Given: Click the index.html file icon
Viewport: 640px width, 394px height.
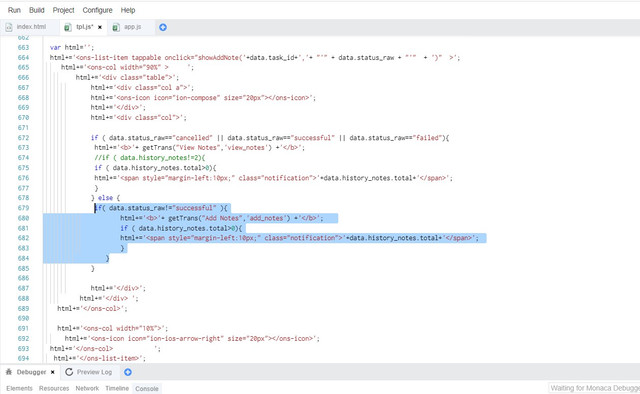Looking at the screenshot, I should (x=9, y=27).
